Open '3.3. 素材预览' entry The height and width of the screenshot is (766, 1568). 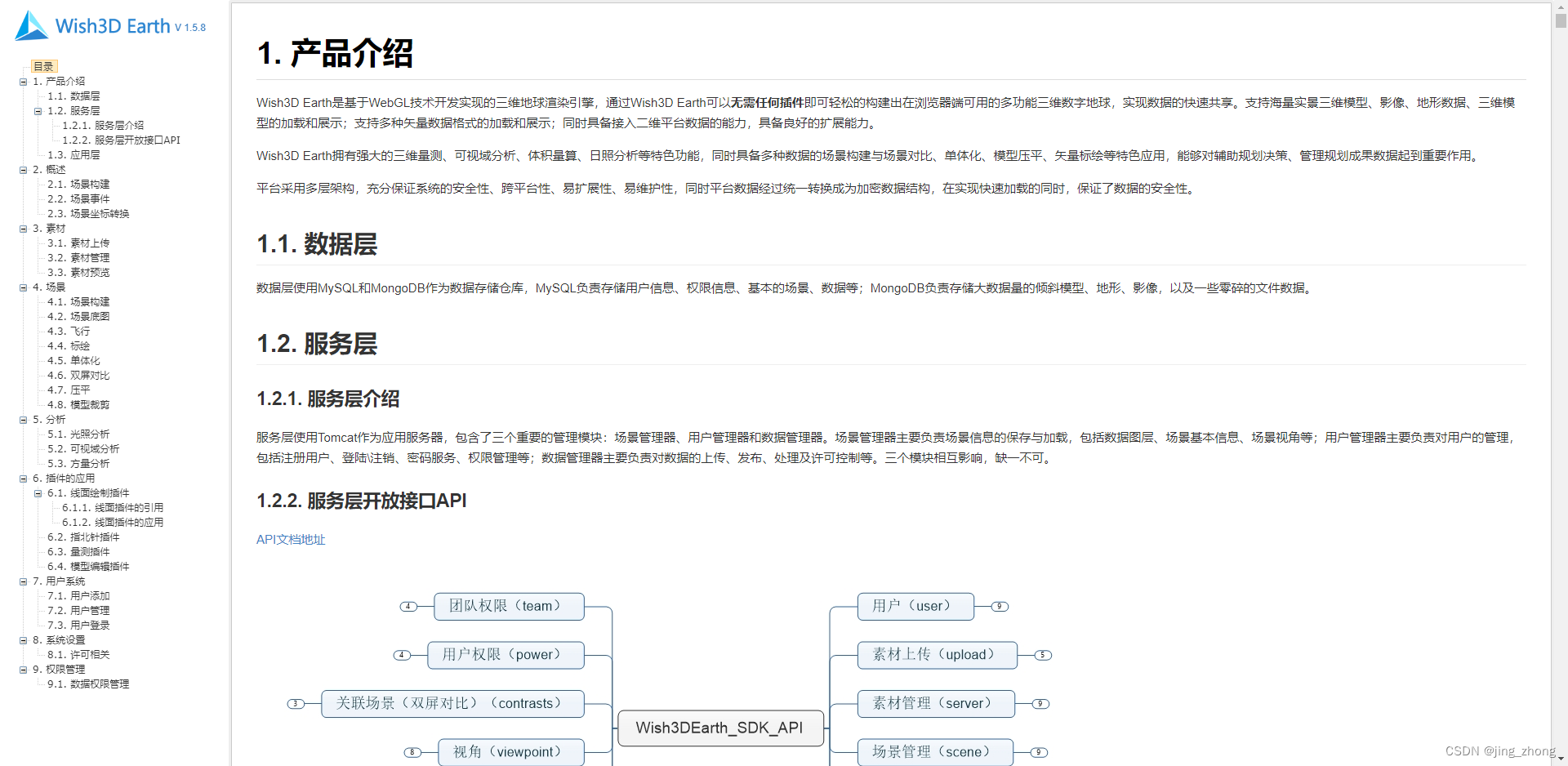click(x=78, y=273)
